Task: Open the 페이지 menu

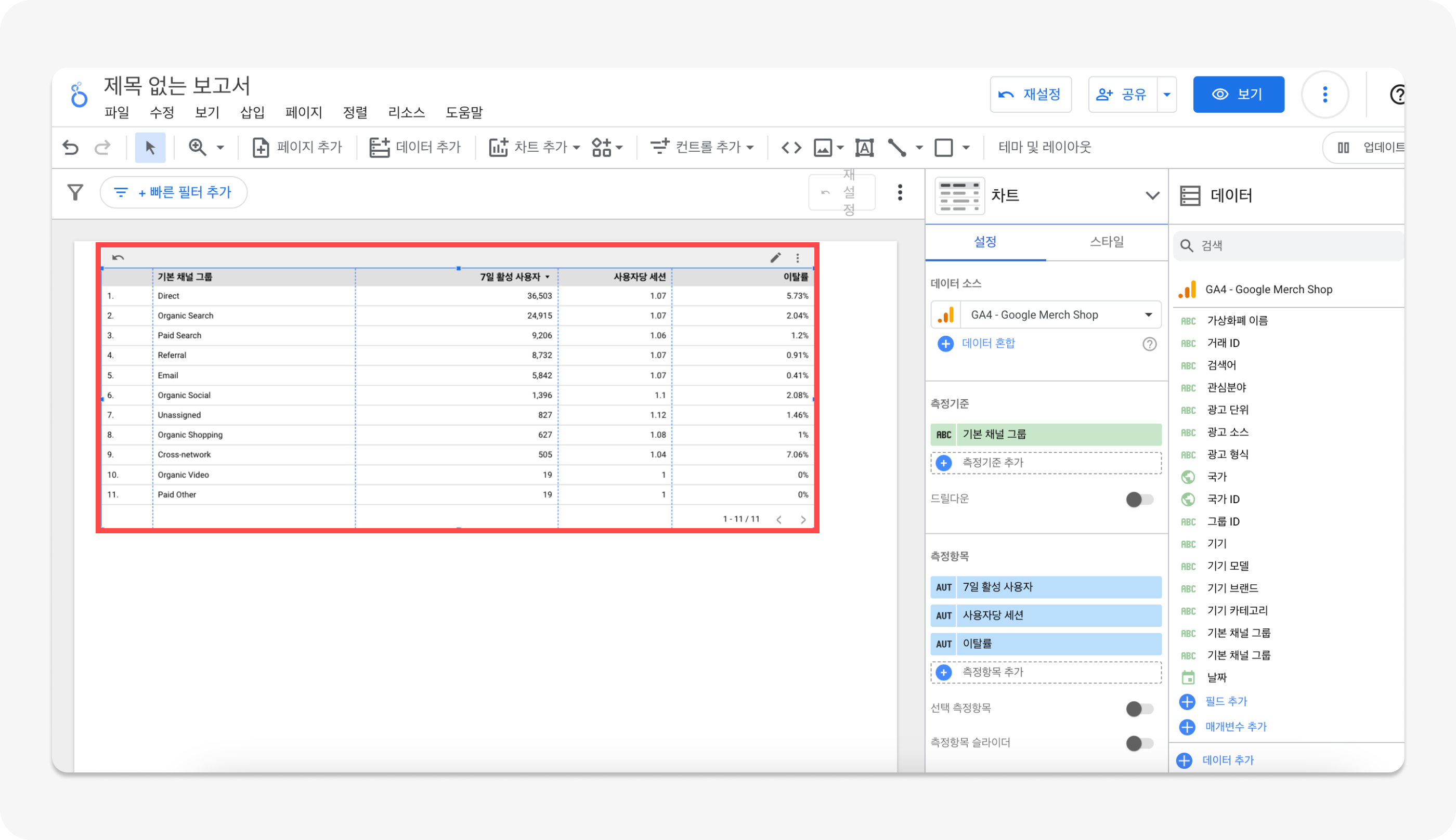Action: [304, 112]
